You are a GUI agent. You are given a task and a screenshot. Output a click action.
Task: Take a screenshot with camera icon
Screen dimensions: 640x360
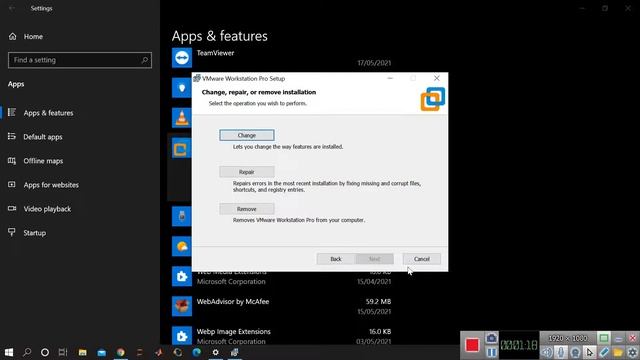click(x=491, y=338)
